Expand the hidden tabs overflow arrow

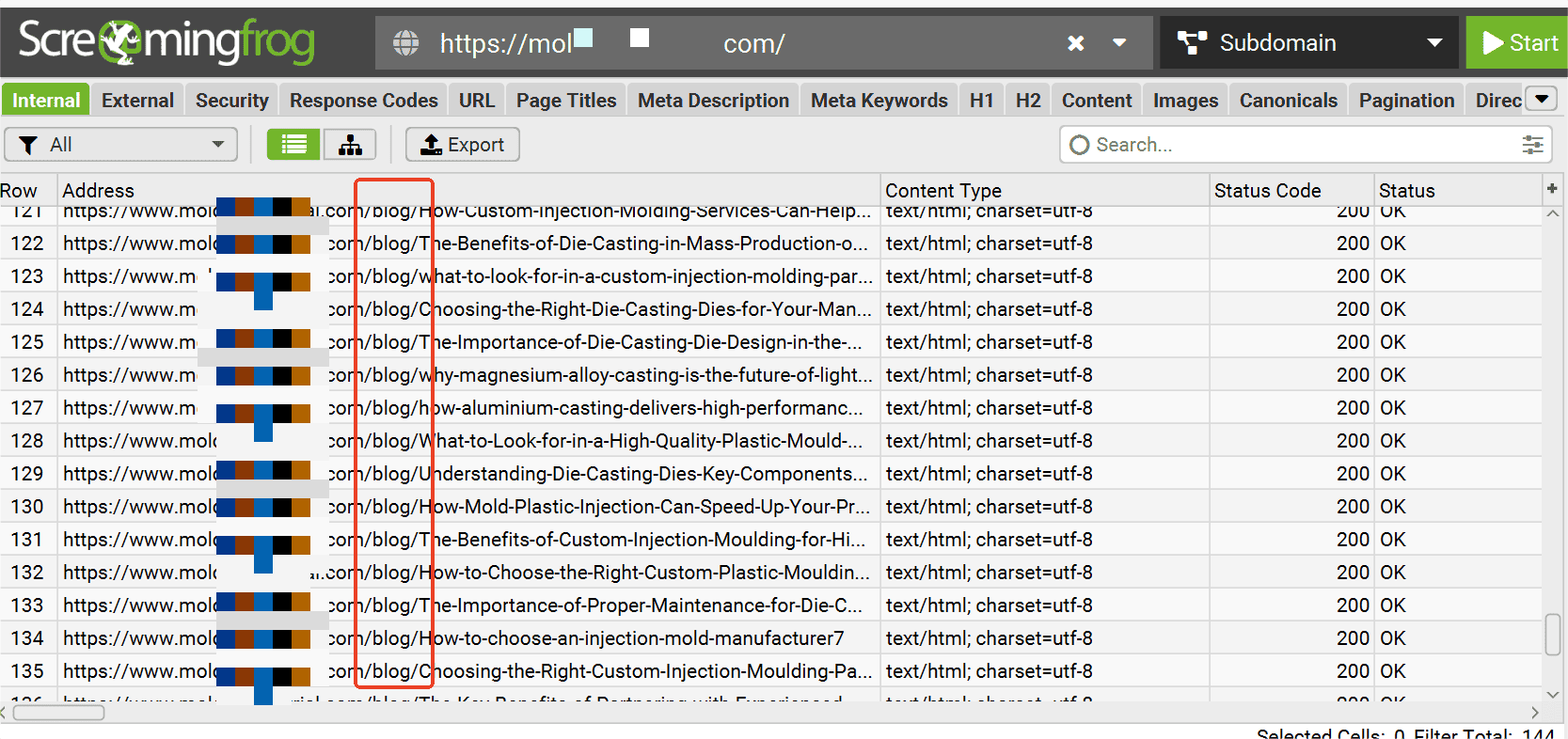(1541, 99)
